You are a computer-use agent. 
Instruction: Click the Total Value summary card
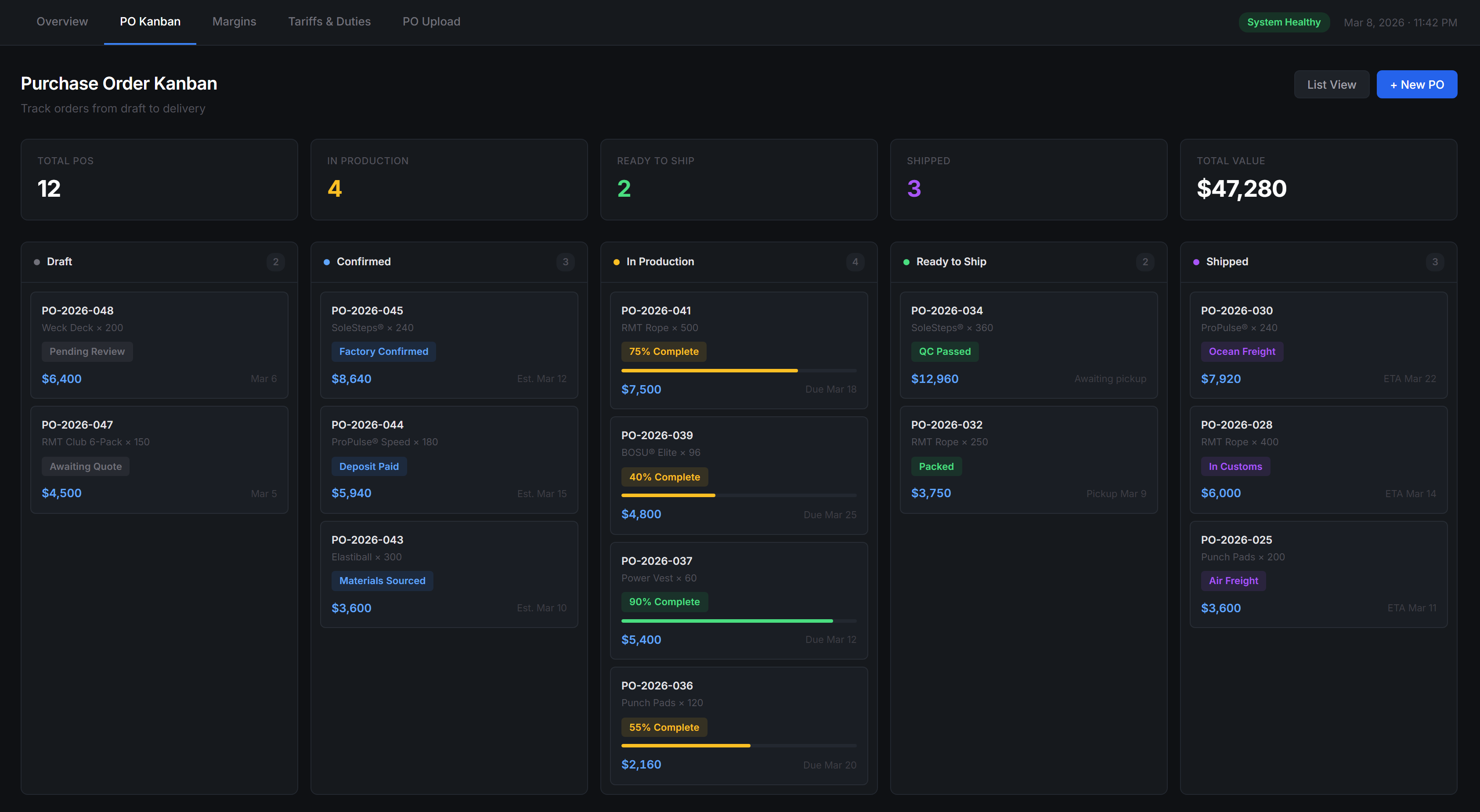tap(1318, 179)
